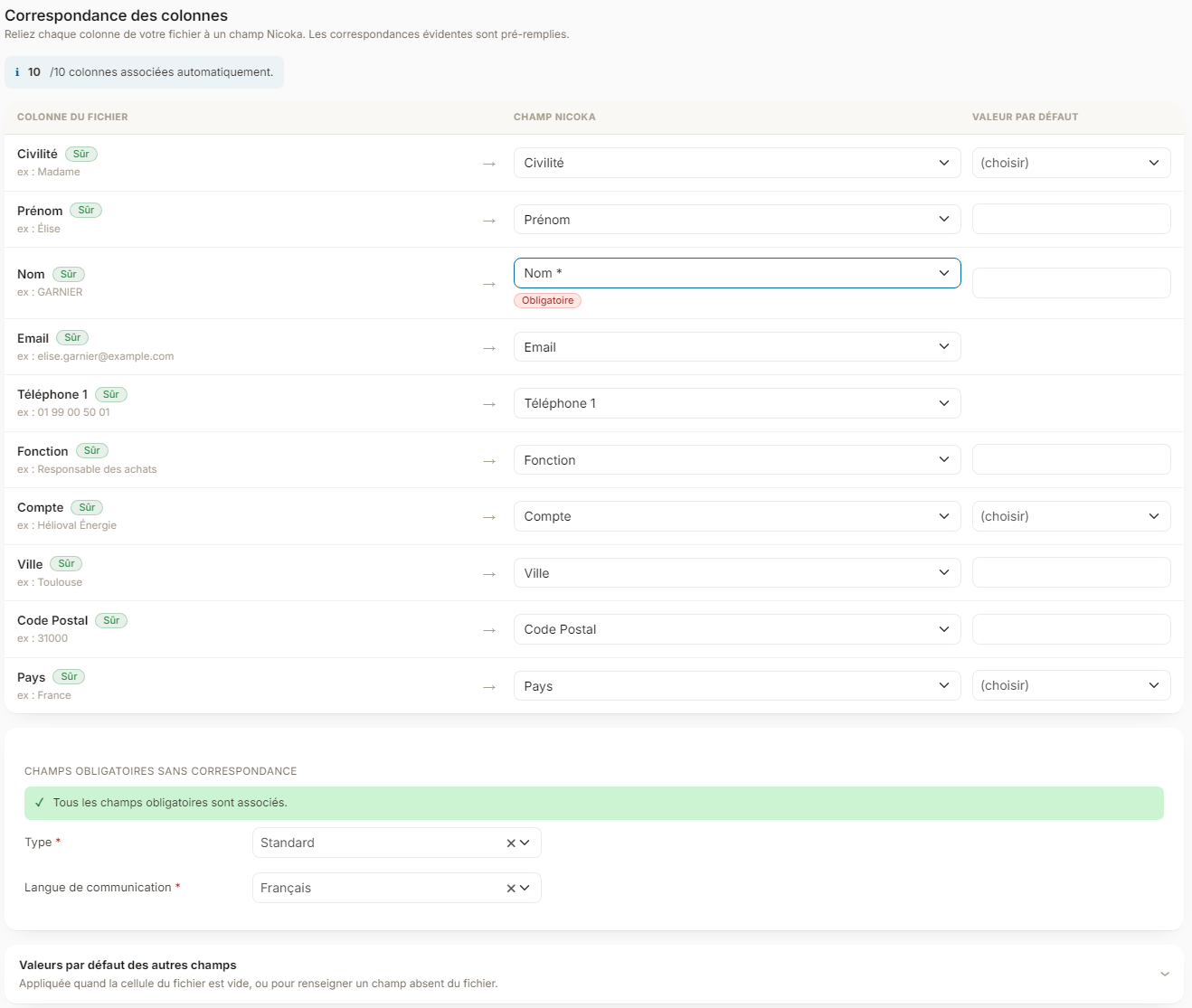Open the Type dropdown showing Standard
Screen dimensions: 1192x1008
point(396,843)
